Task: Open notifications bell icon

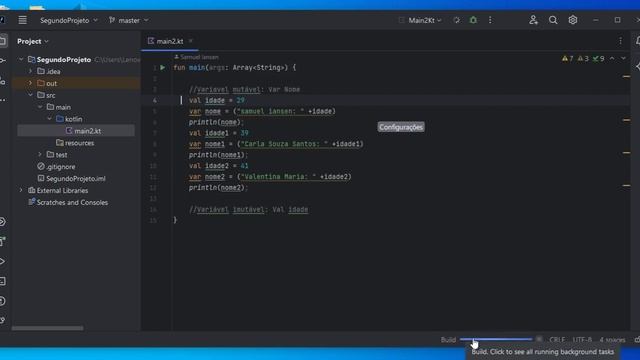Action: (x=638, y=41)
